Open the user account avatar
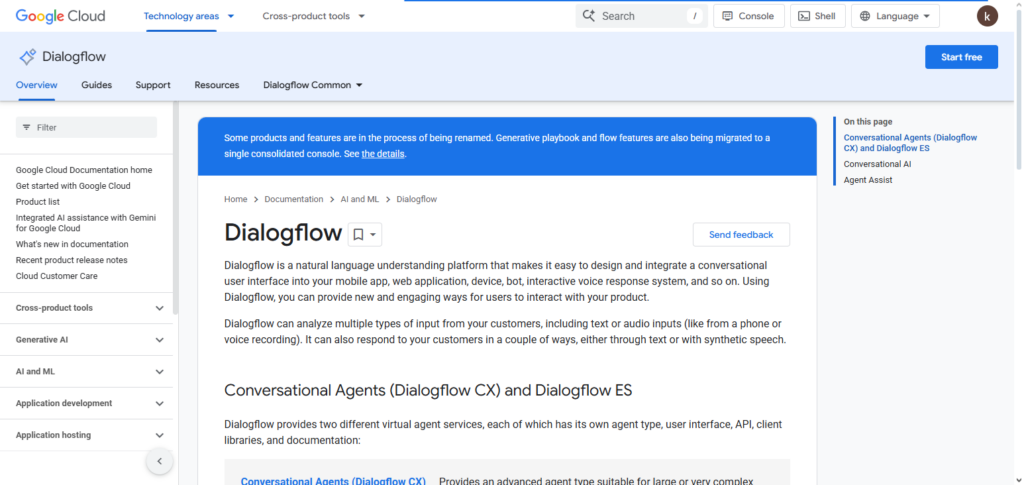 click(987, 16)
